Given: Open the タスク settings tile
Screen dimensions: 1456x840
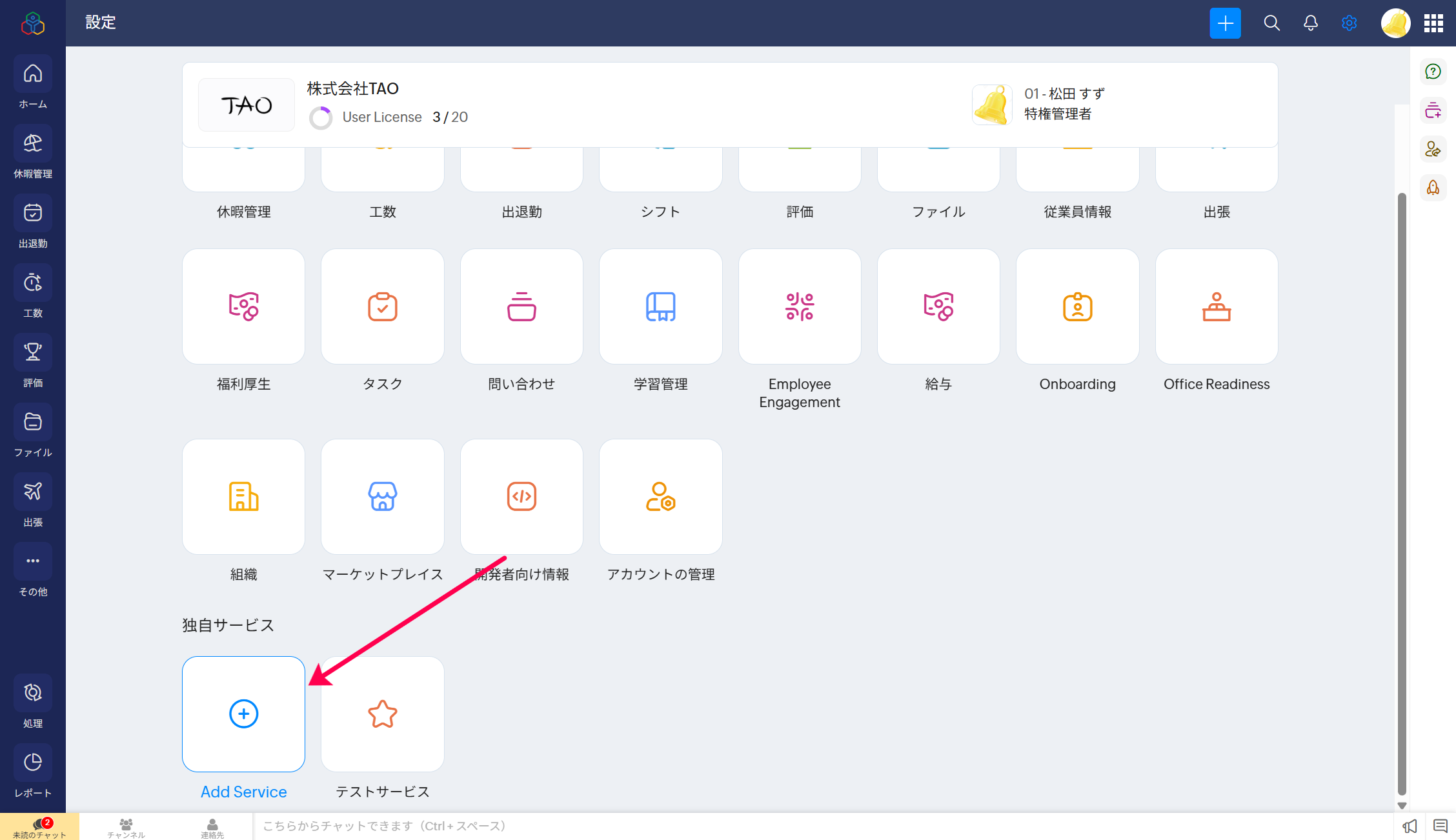Looking at the screenshot, I should (x=382, y=307).
